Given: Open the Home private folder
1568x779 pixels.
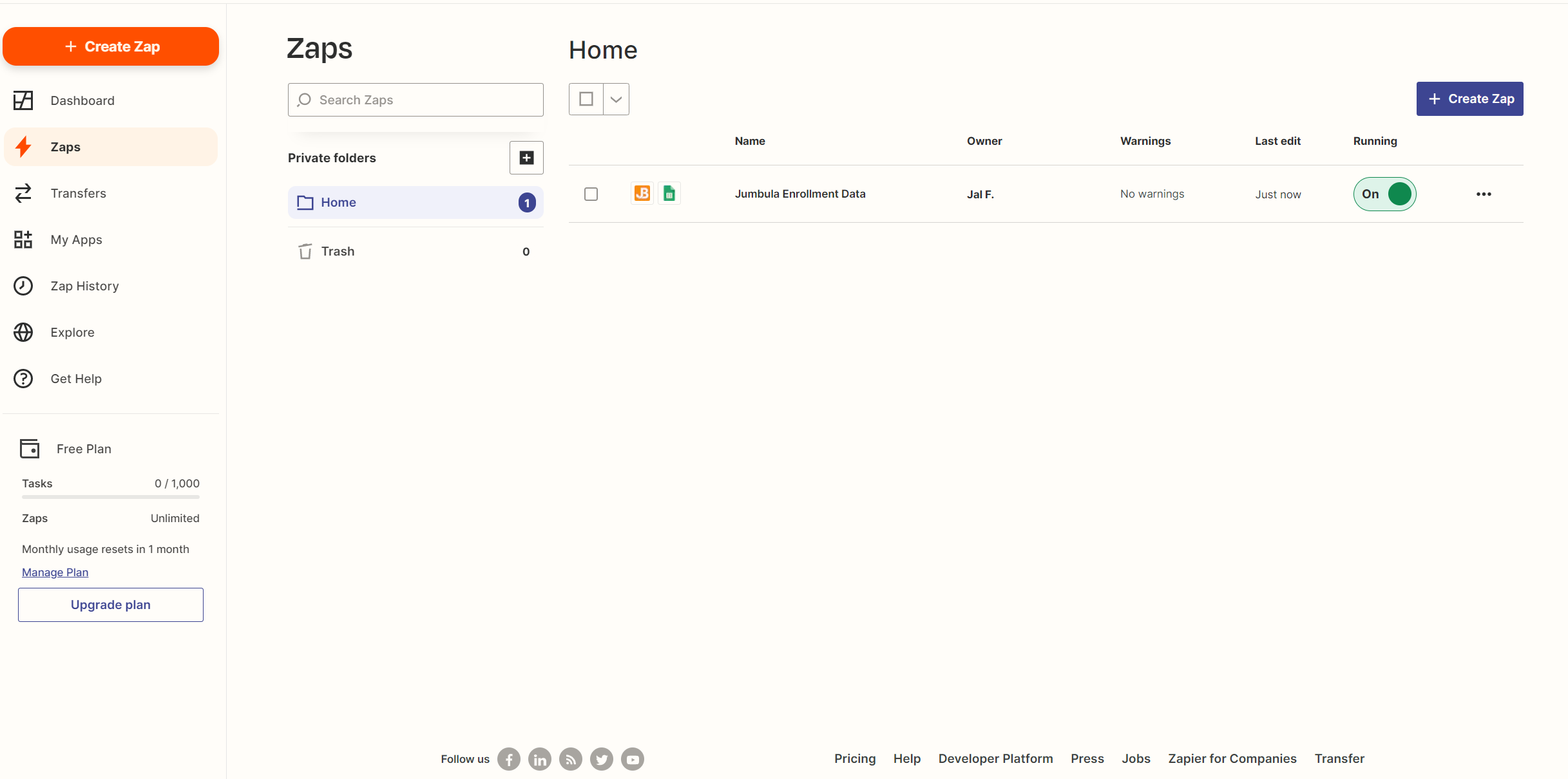Looking at the screenshot, I should click(416, 202).
